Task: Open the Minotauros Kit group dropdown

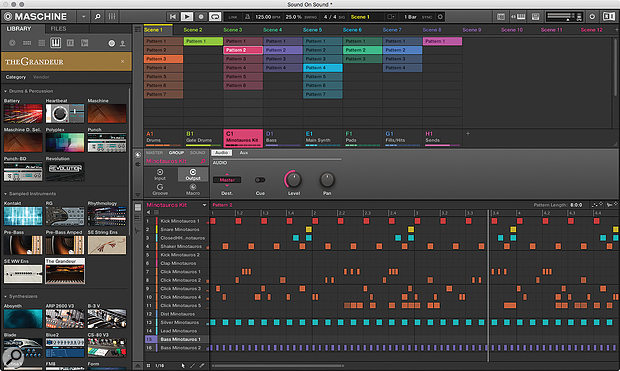Action: tap(204, 205)
